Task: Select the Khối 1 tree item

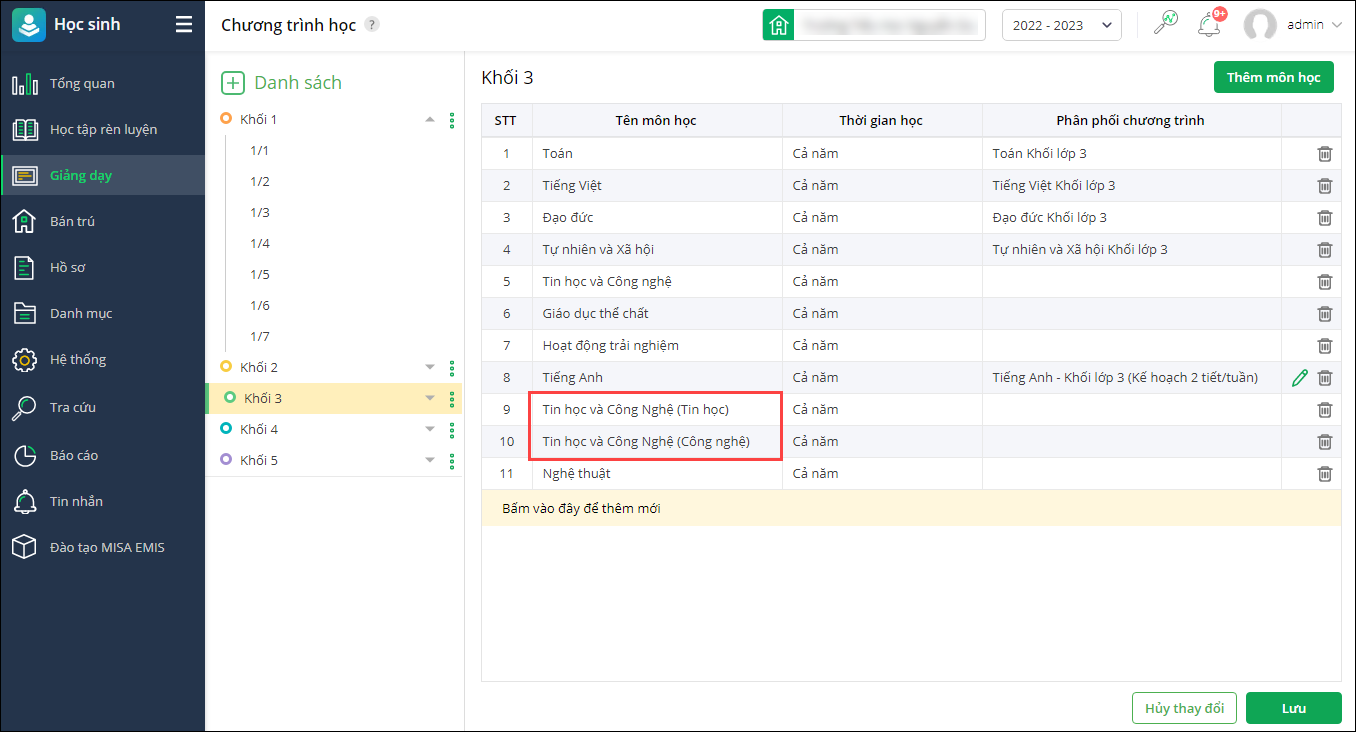Action: (x=258, y=120)
